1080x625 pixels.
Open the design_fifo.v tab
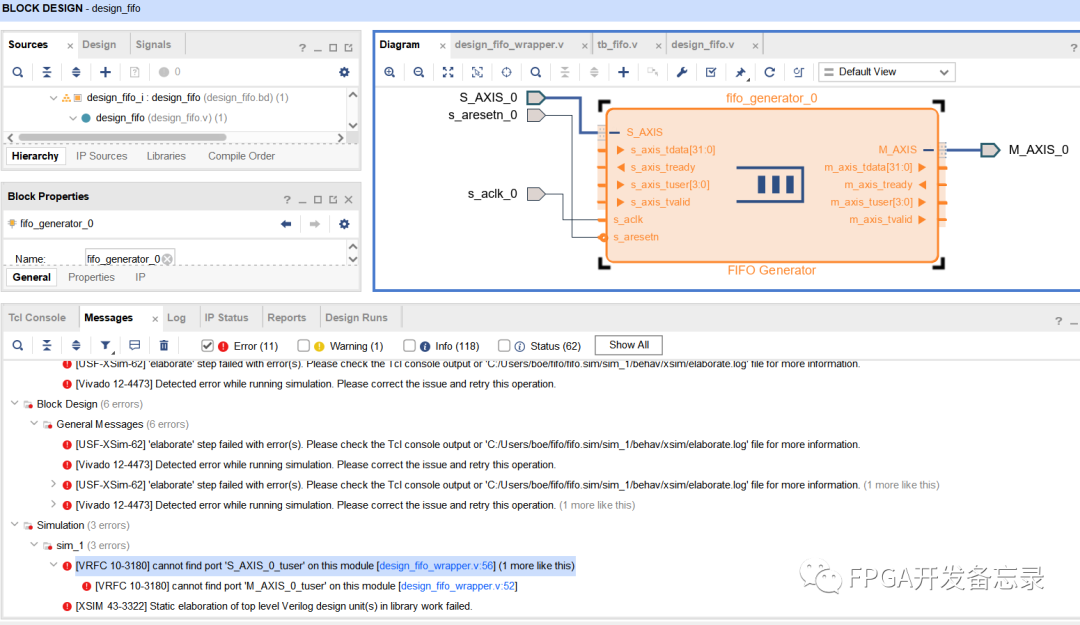(703, 44)
